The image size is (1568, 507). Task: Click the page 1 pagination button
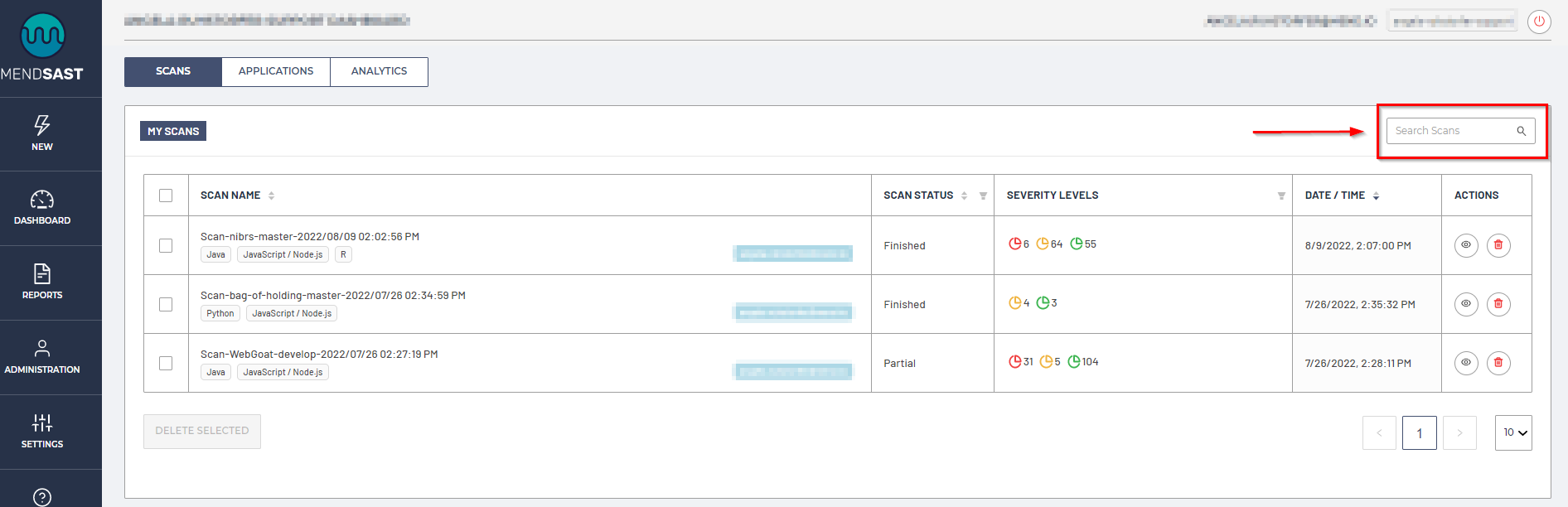pos(1419,432)
